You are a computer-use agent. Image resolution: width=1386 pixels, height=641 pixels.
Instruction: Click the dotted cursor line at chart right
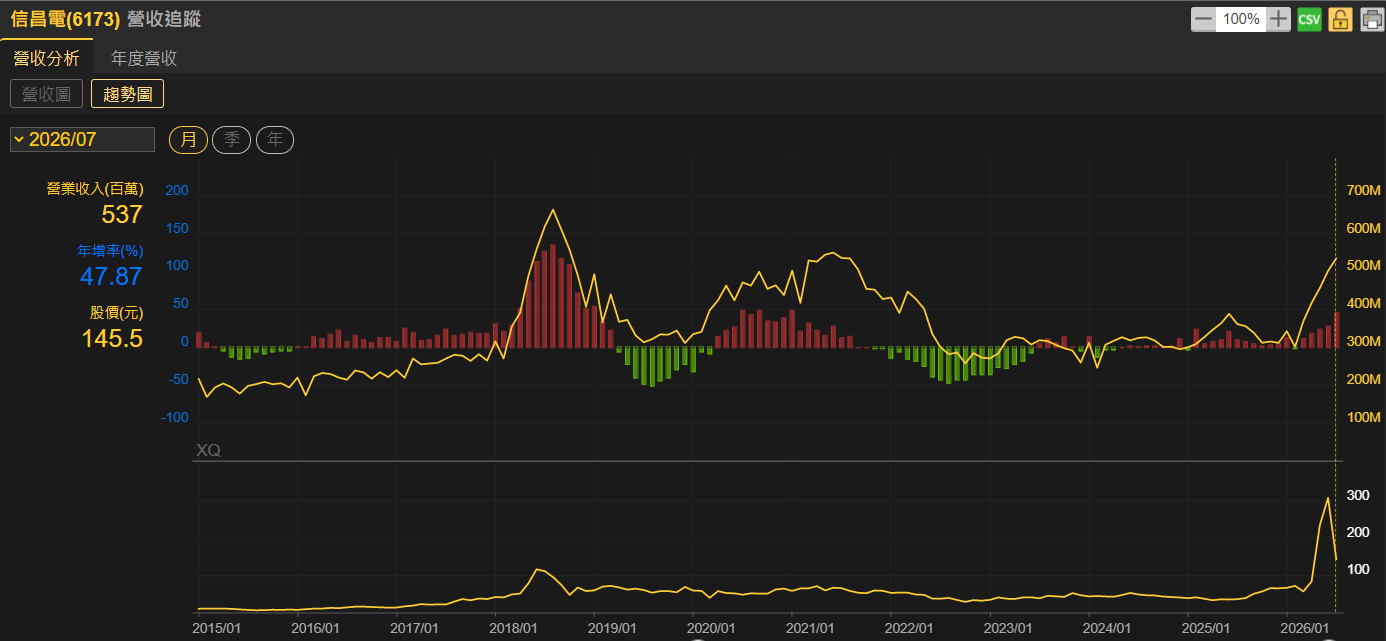pos(1336,385)
